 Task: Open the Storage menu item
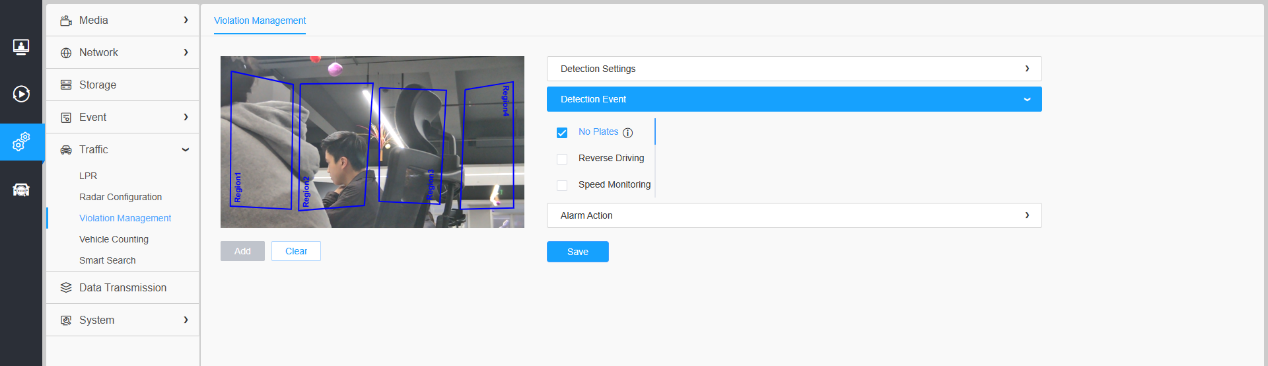122,85
